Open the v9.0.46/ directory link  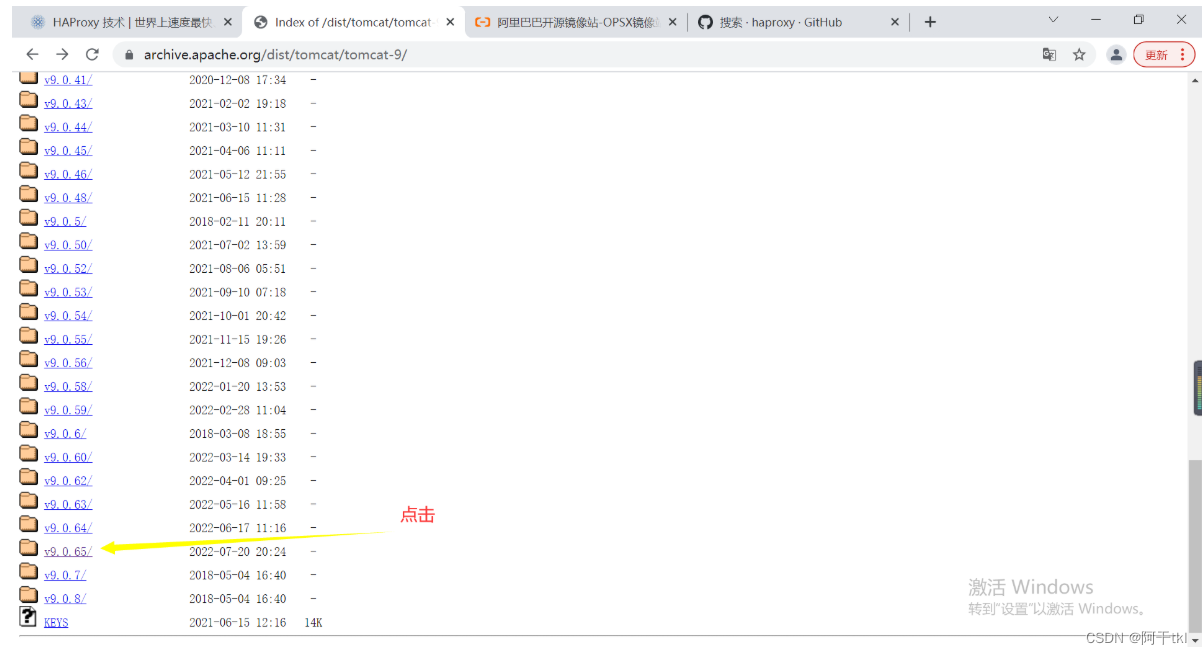pos(68,174)
